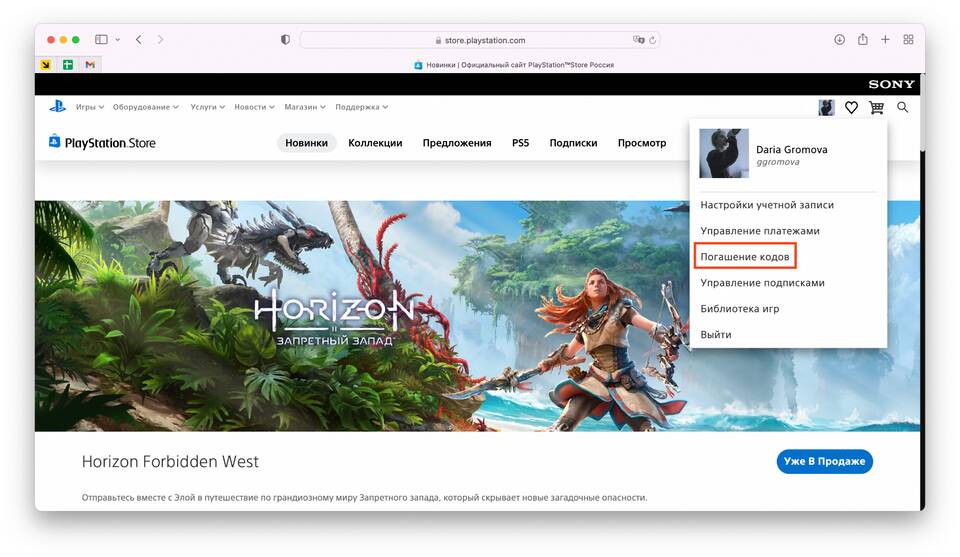The height and width of the screenshot is (557, 960).
Task: Go forward with the Safari forward arrow
Action: point(160,39)
